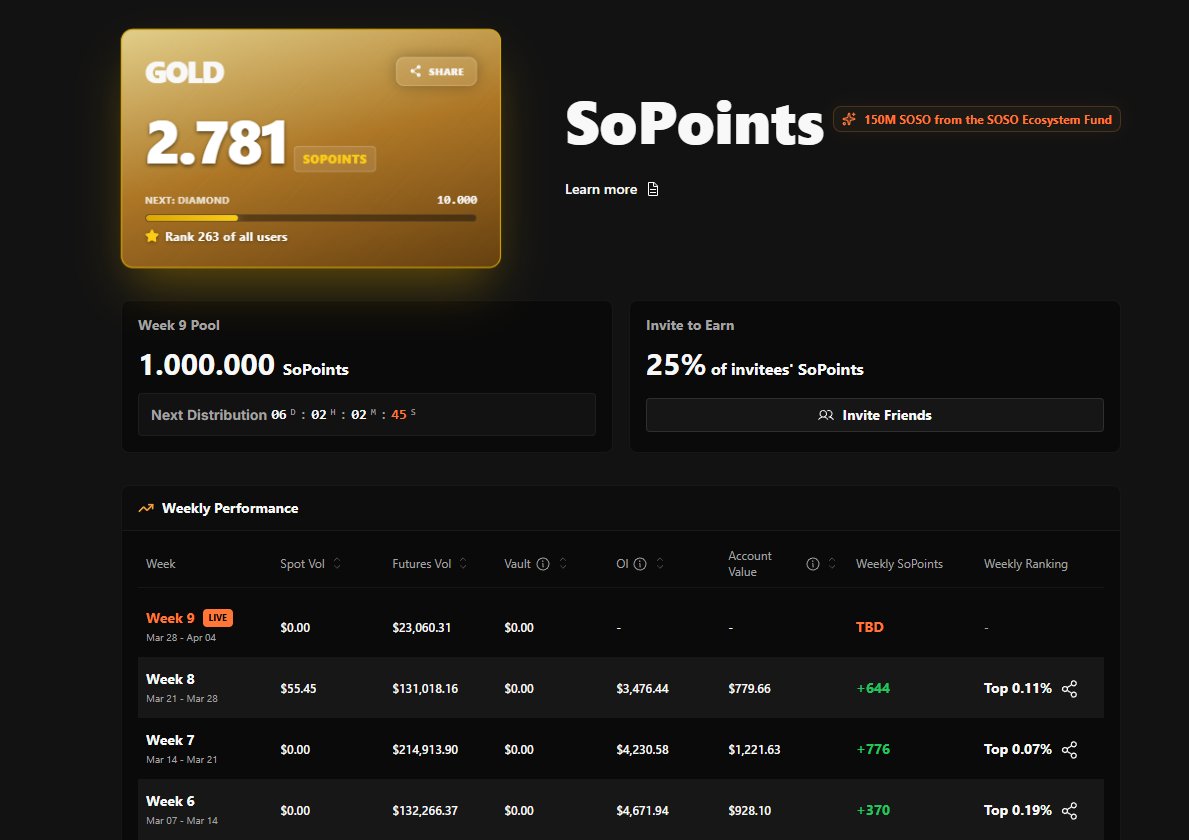This screenshot has height=840, width=1189.
Task: Click futures volume $214,913.90
Action: [x=425, y=749]
